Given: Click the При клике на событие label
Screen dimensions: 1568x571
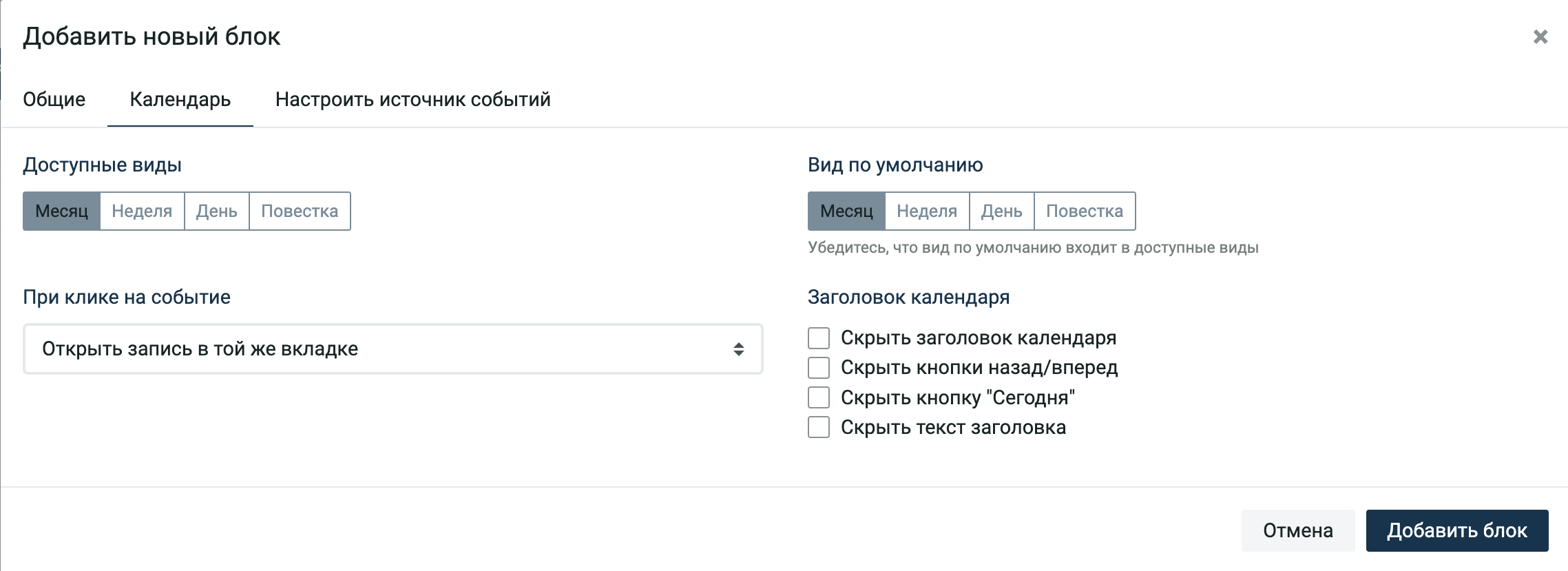Looking at the screenshot, I should tap(127, 298).
